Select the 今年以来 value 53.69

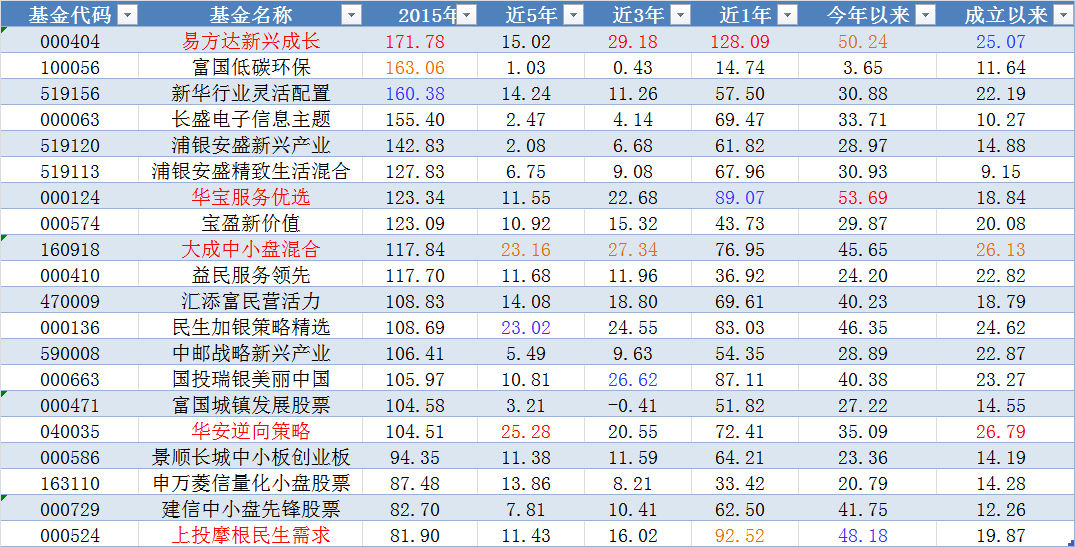(x=862, y=198)
